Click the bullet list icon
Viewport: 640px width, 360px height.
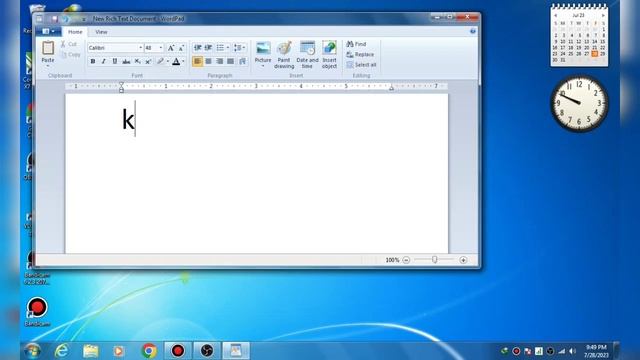[x=220, y=48]
